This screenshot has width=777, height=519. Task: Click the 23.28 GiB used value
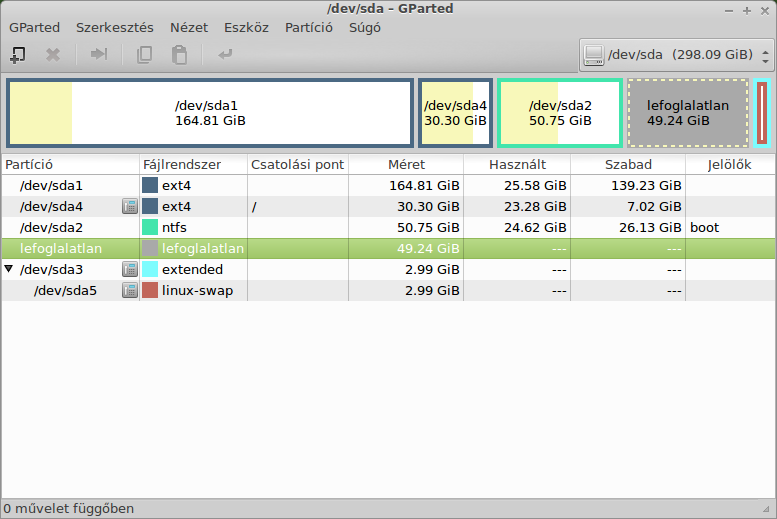tap(535, 206)
